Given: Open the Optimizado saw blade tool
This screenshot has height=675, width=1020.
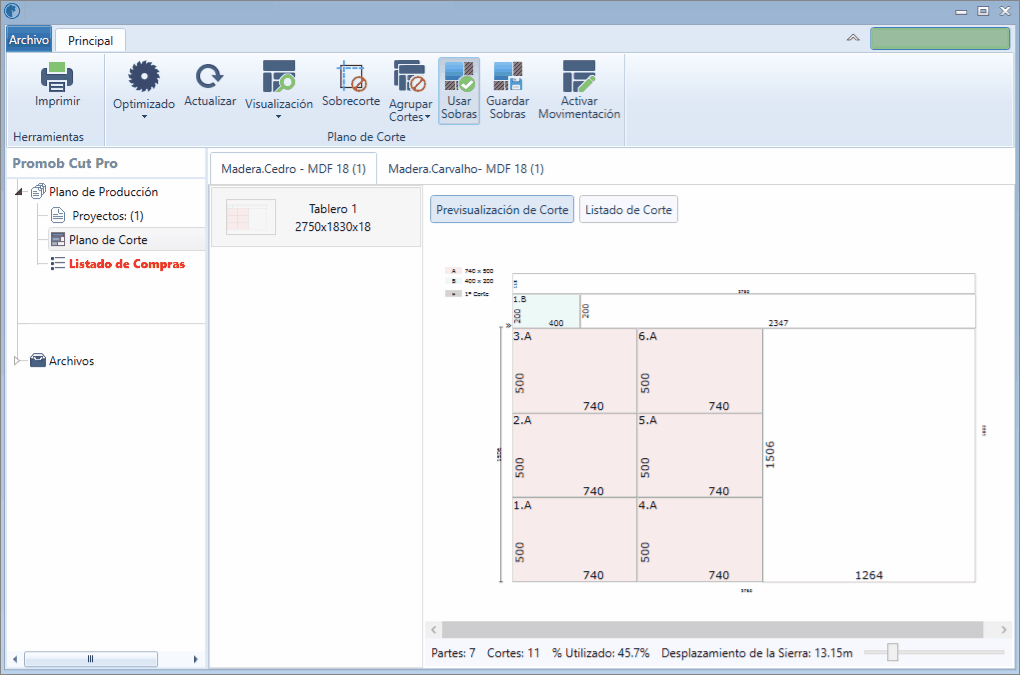Looking at the screenshot, I should click(x=144, y=77).
